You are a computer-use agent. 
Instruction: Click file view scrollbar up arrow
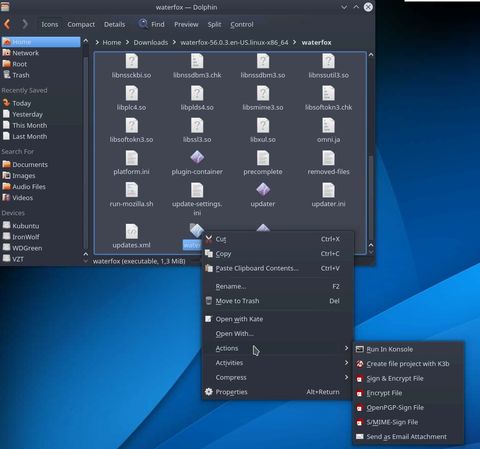(371, 54)
